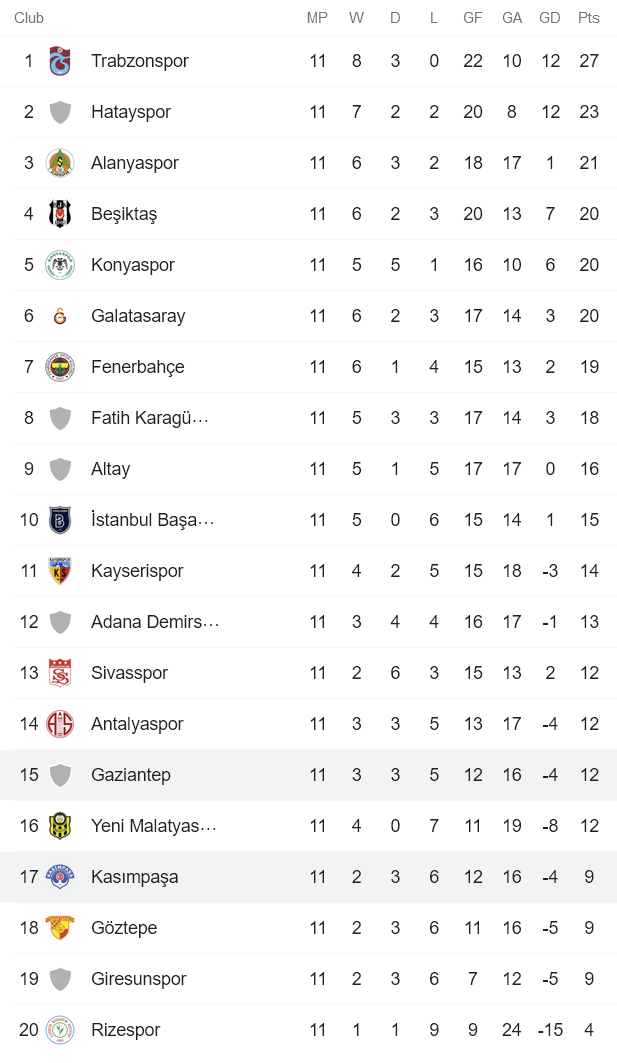
Task: Select the Rizespor club badge
Action: 61,1029
